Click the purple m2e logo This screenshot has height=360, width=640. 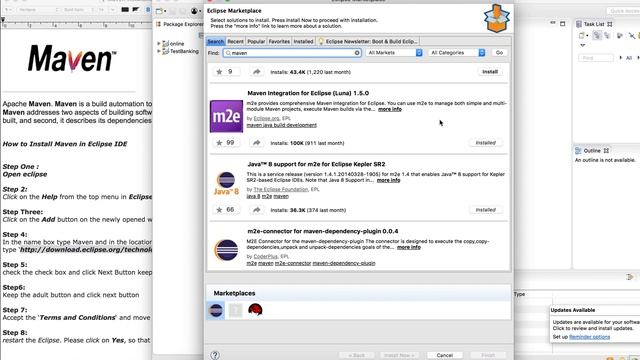(x=226, y=116)
